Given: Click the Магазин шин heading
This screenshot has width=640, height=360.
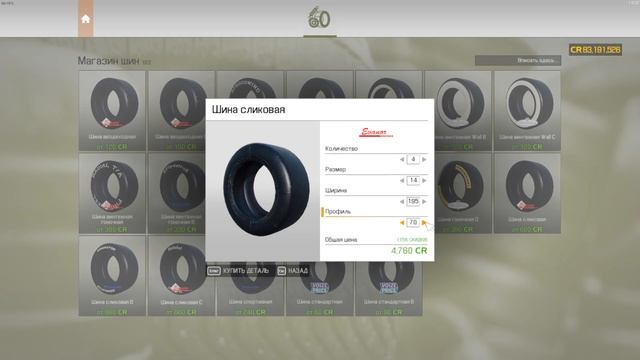Looking at the screenshot, I should pyautogui.click(x=109, y=61).
